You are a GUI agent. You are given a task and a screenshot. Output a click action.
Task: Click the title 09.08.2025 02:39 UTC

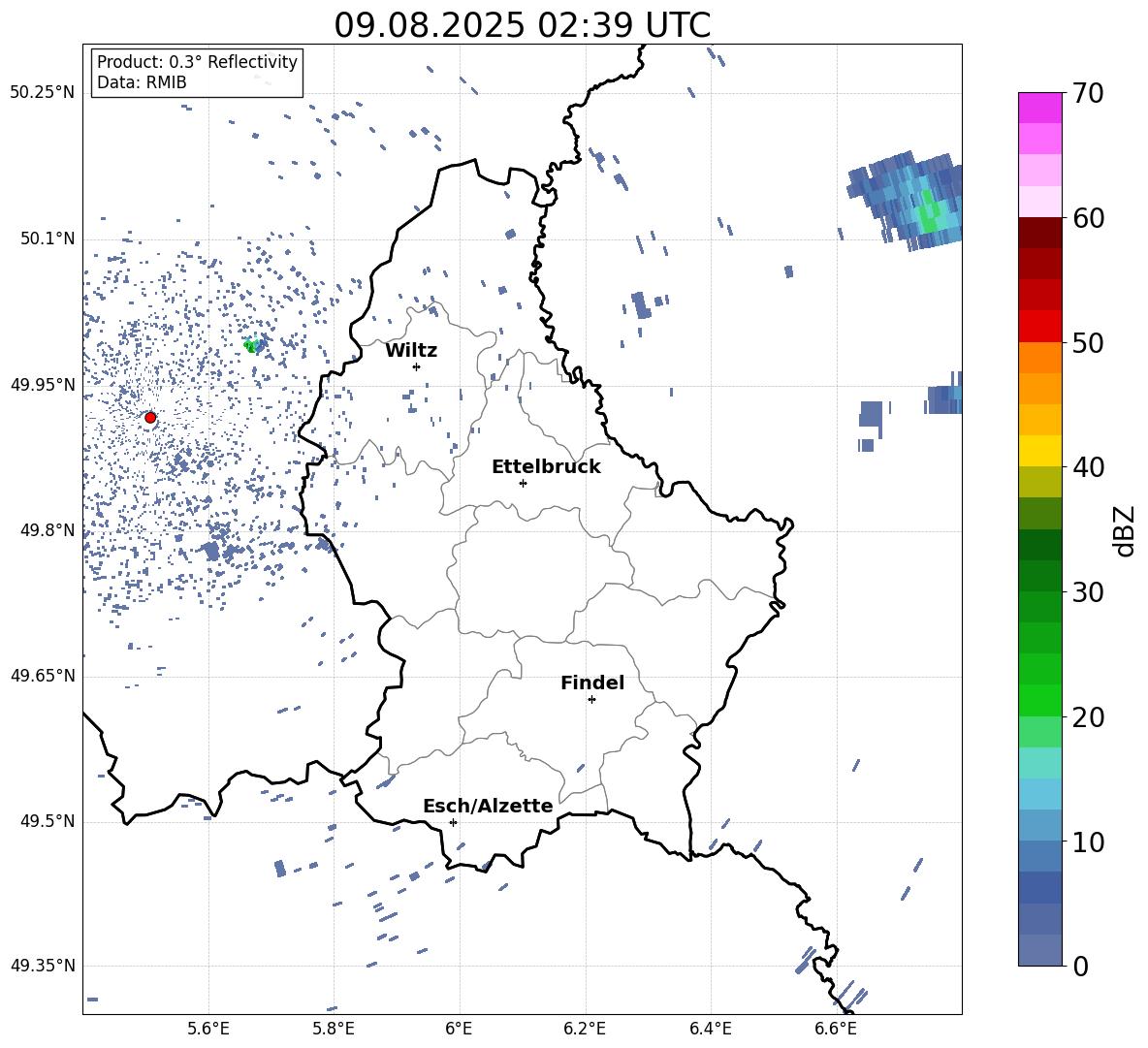coord(522,25)
